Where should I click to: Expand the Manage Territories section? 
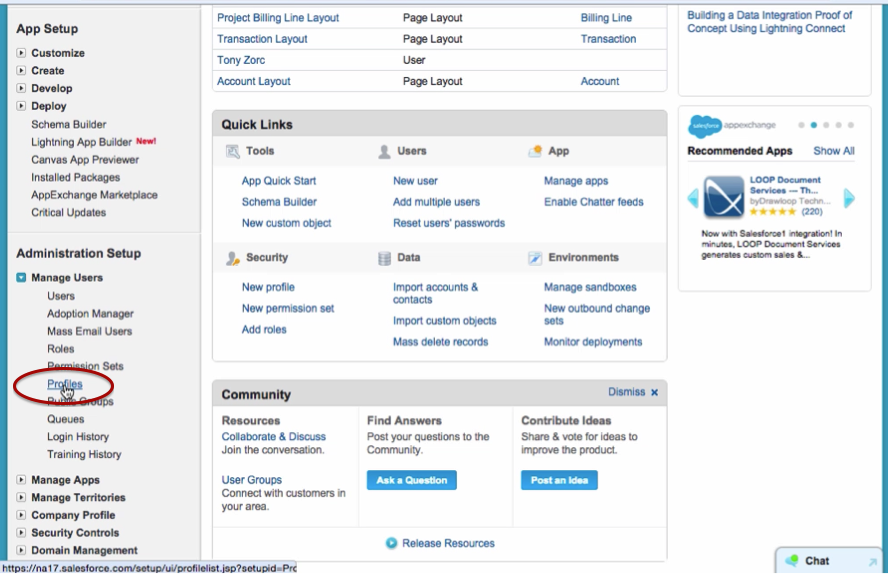21,497
